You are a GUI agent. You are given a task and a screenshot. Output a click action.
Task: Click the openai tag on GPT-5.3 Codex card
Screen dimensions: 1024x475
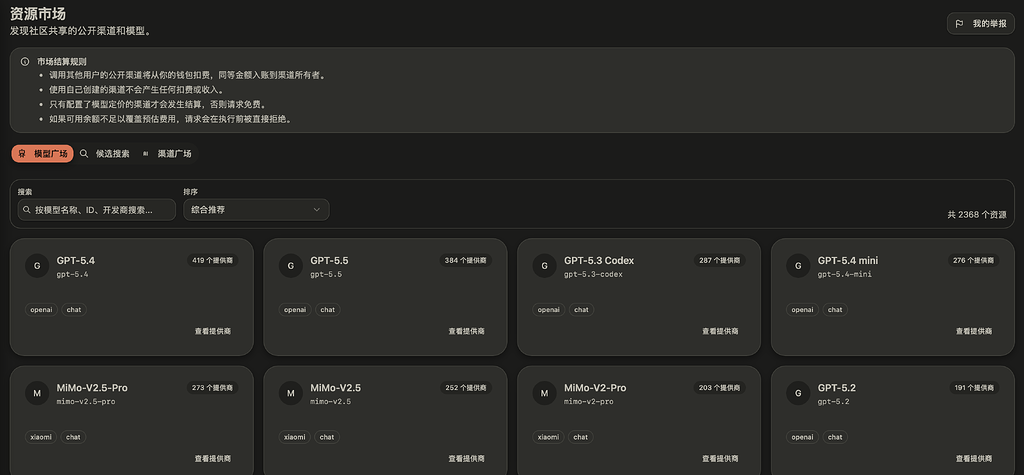[549, 310]
